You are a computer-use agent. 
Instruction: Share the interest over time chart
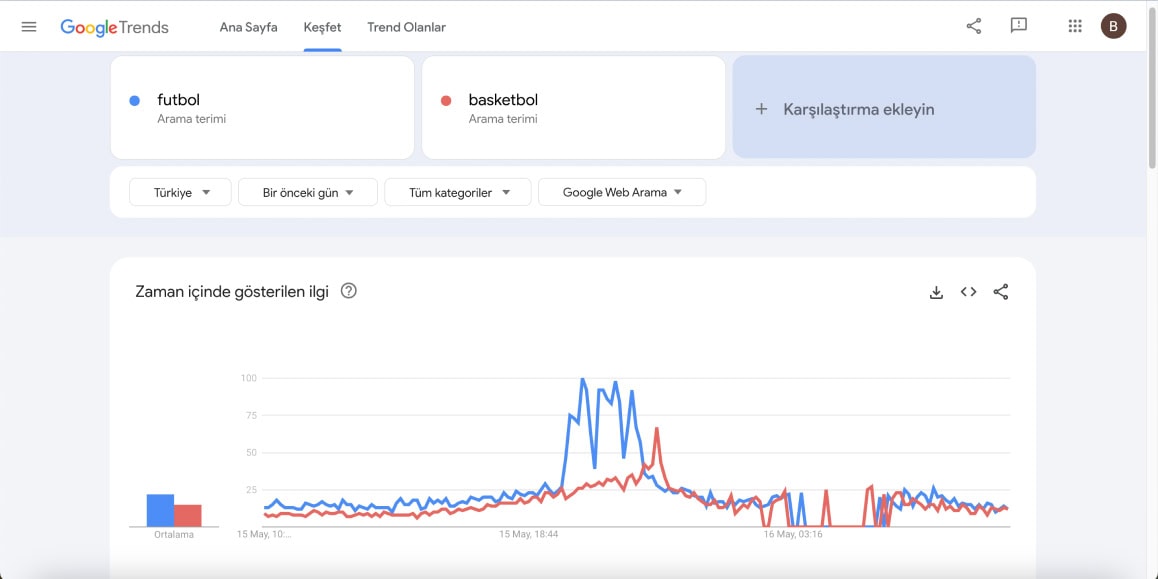[1001, 292]
